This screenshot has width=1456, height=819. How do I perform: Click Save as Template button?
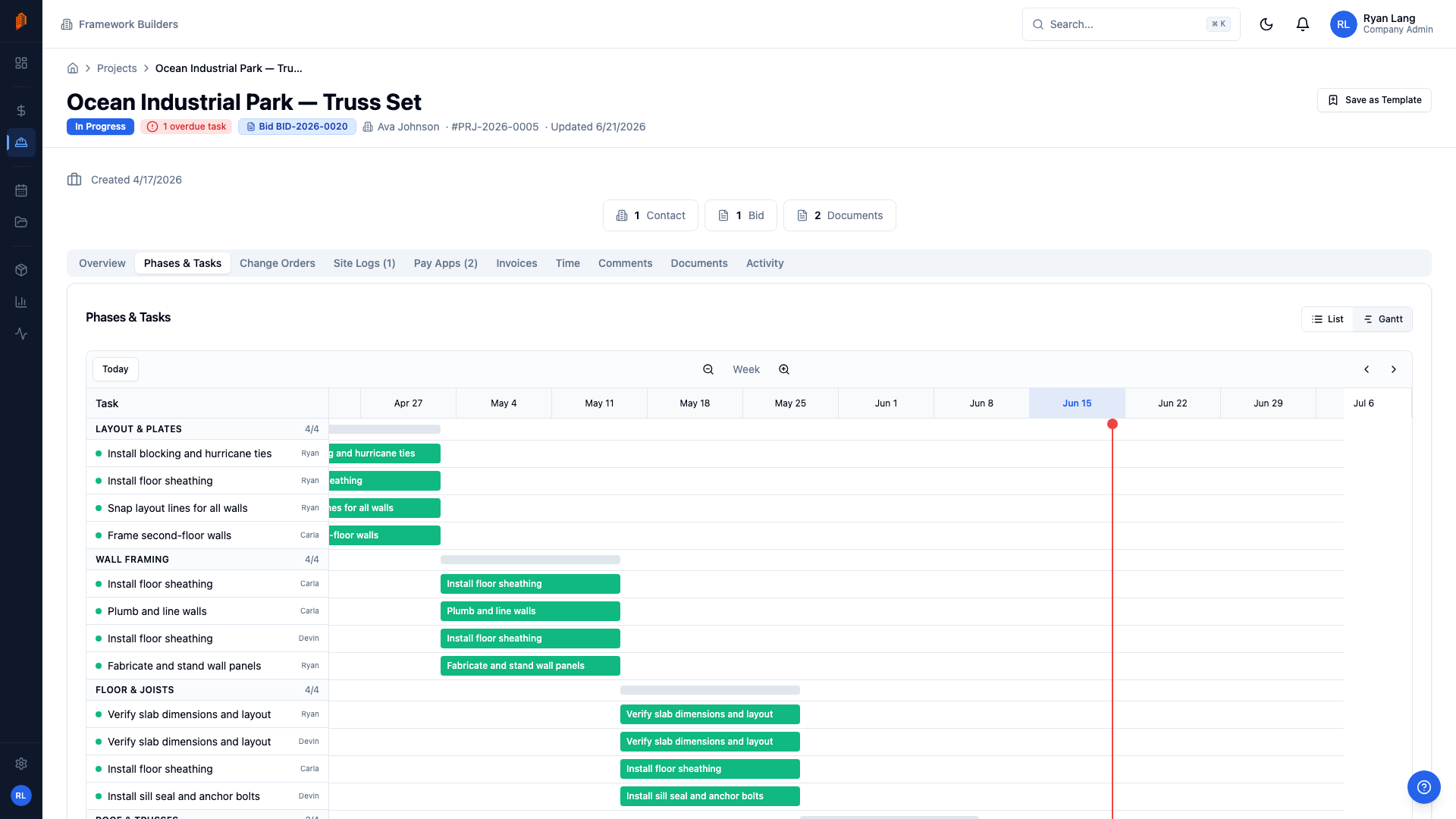1374,100
